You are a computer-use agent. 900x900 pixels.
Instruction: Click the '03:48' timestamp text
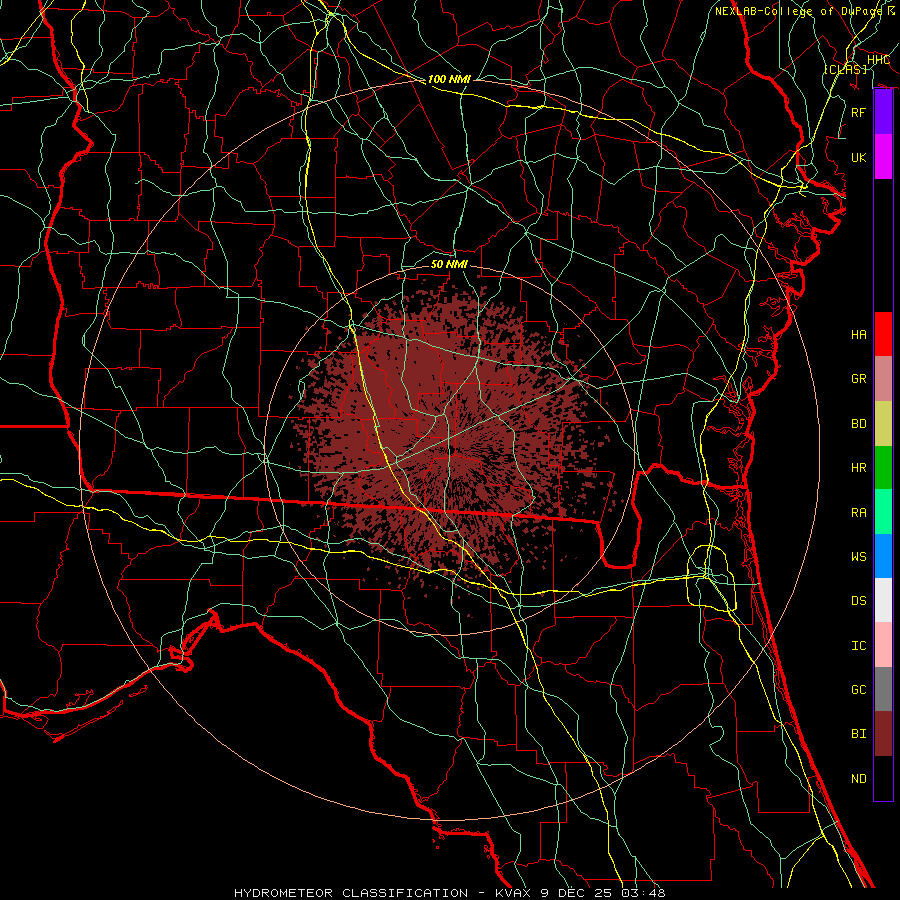click(x=645, y=893)
